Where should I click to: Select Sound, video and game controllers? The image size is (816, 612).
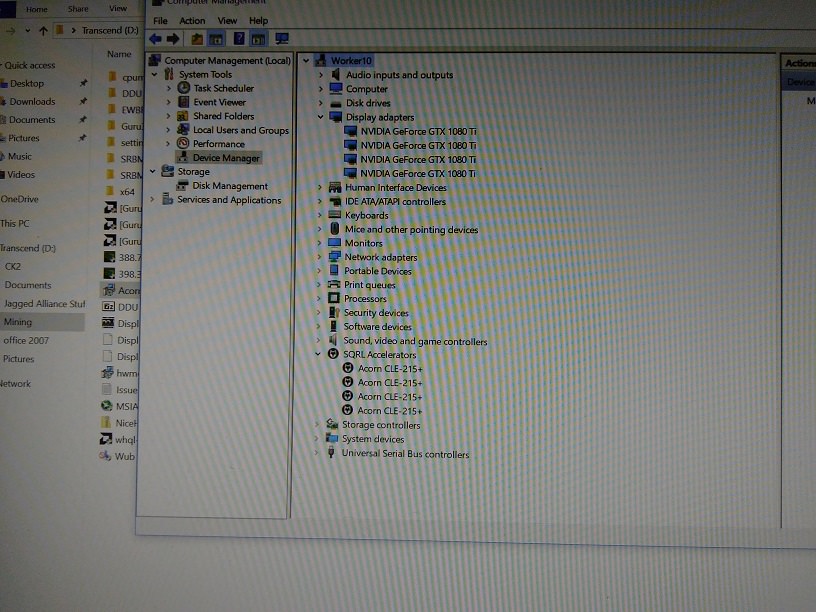click(x=415, y=341)
